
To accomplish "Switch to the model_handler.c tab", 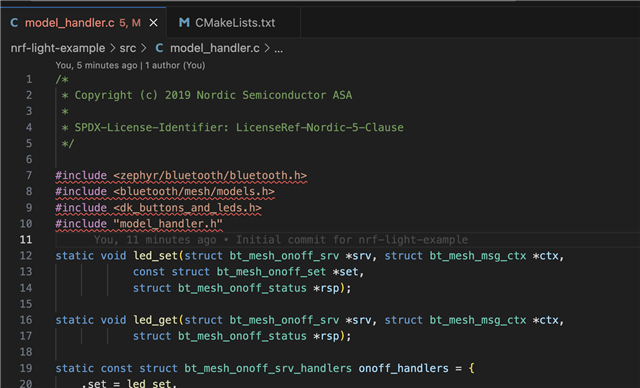I will (83, 23).
